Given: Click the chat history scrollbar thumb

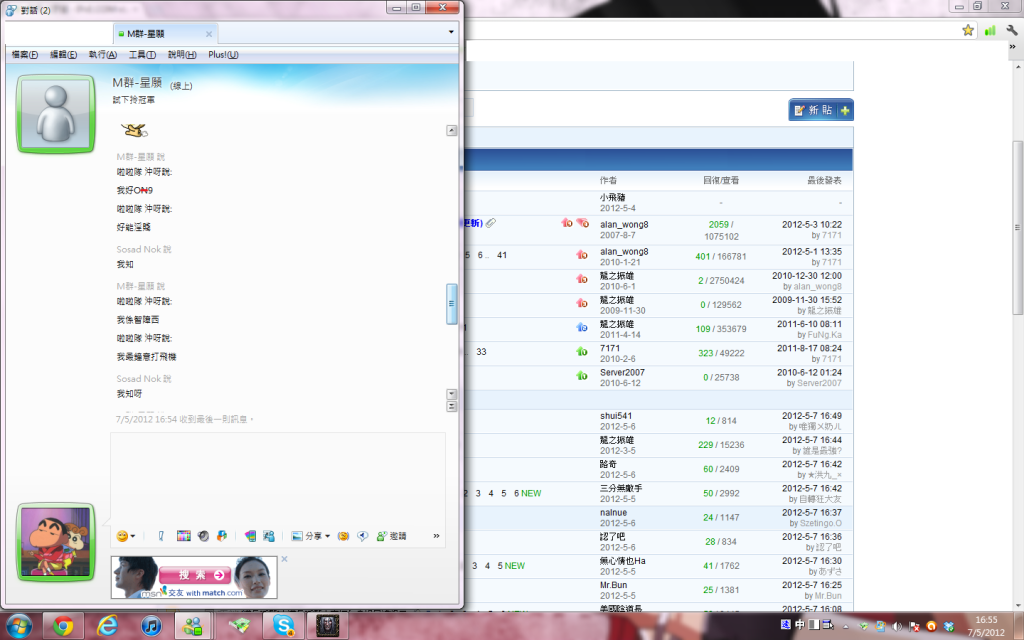Looking at the screenshot, I should [451, 303].
